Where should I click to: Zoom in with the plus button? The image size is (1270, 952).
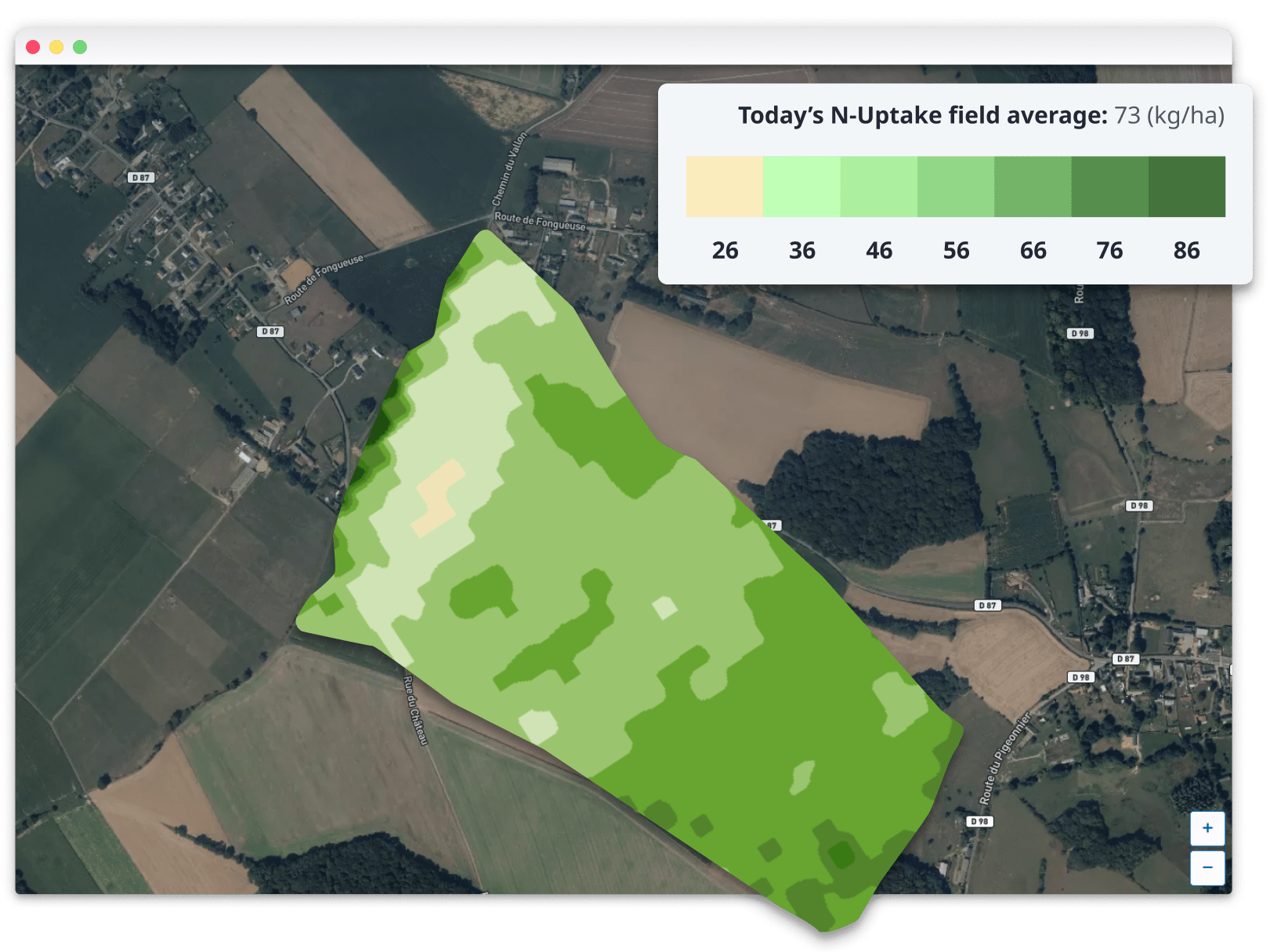(1207, 828)
